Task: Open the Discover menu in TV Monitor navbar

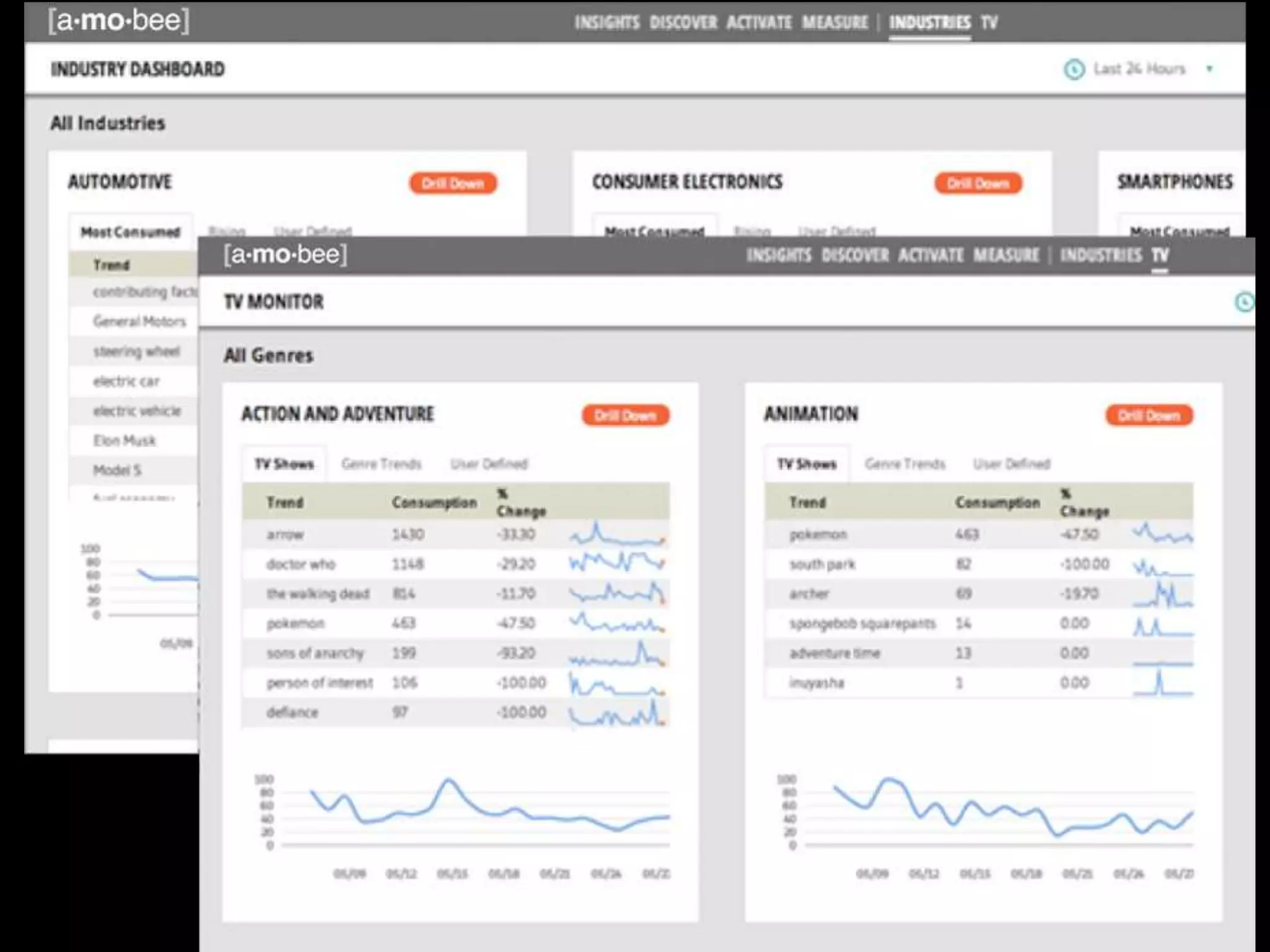Action: pyautogui.click(x=855, y=255)
